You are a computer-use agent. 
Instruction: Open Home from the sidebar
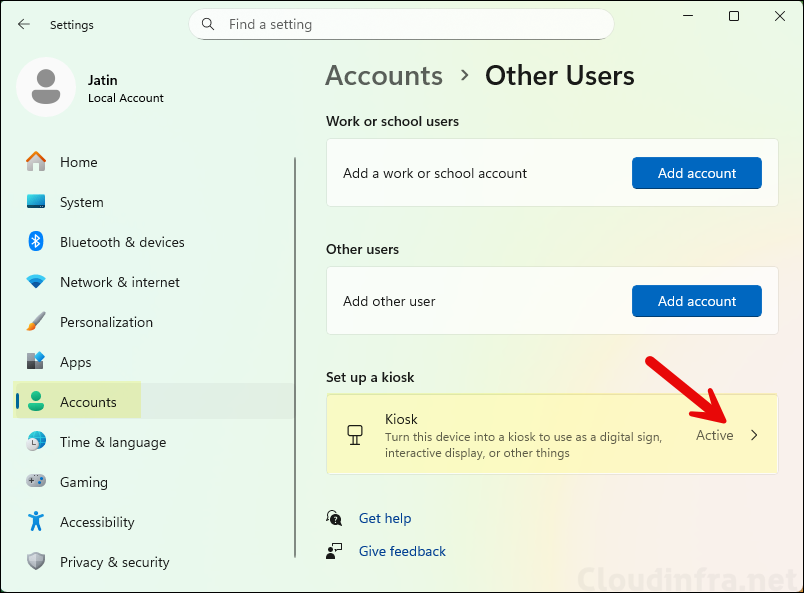click(x=77, y=162)
